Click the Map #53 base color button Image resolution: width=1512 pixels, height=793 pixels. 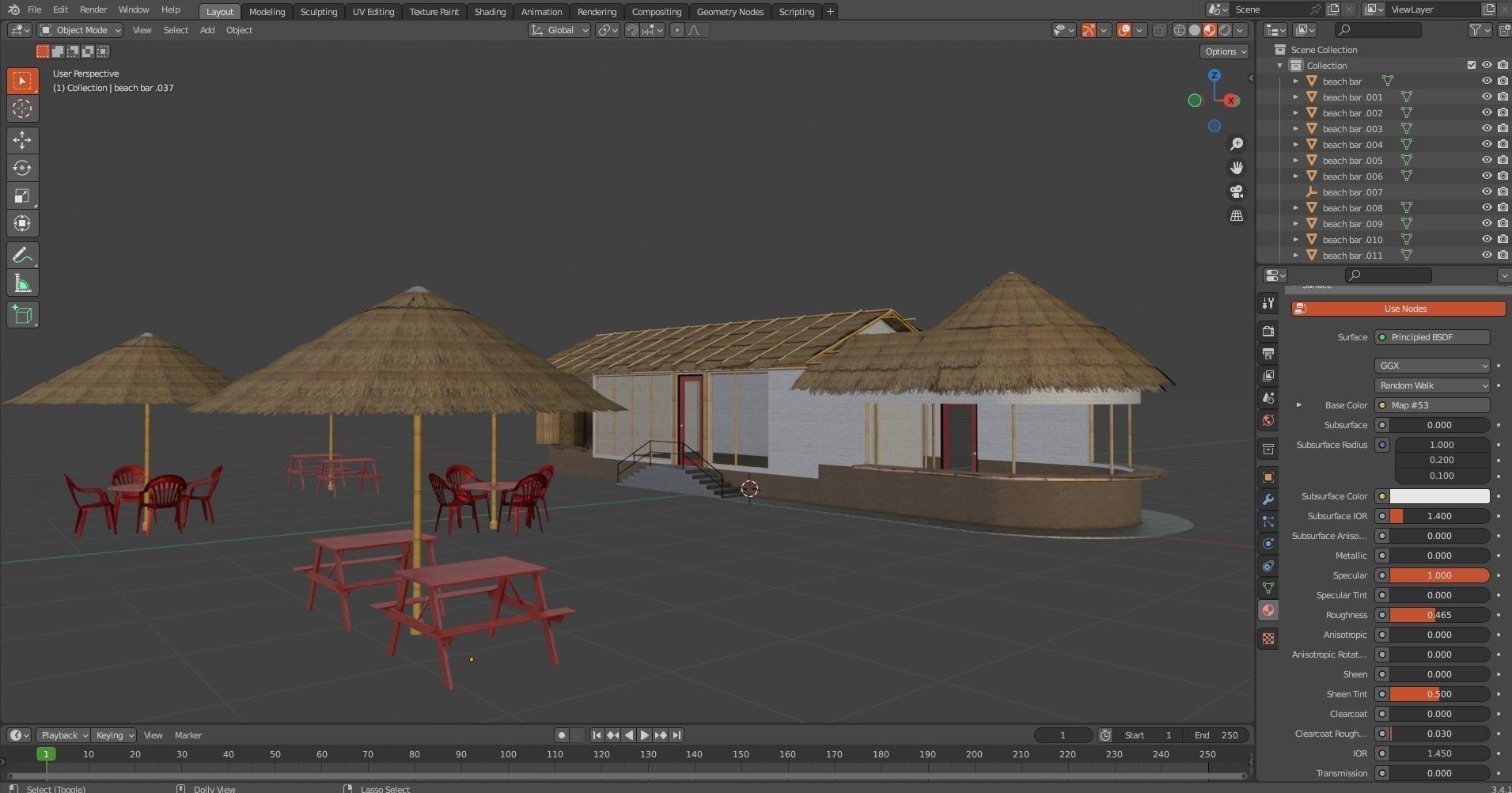pyautogui.click(x=1432, y=405)
